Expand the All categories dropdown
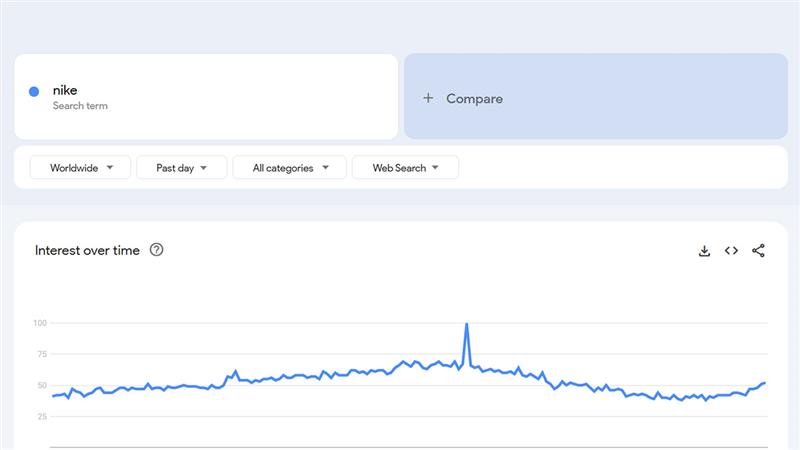800x450 pixels. point(289,168)
